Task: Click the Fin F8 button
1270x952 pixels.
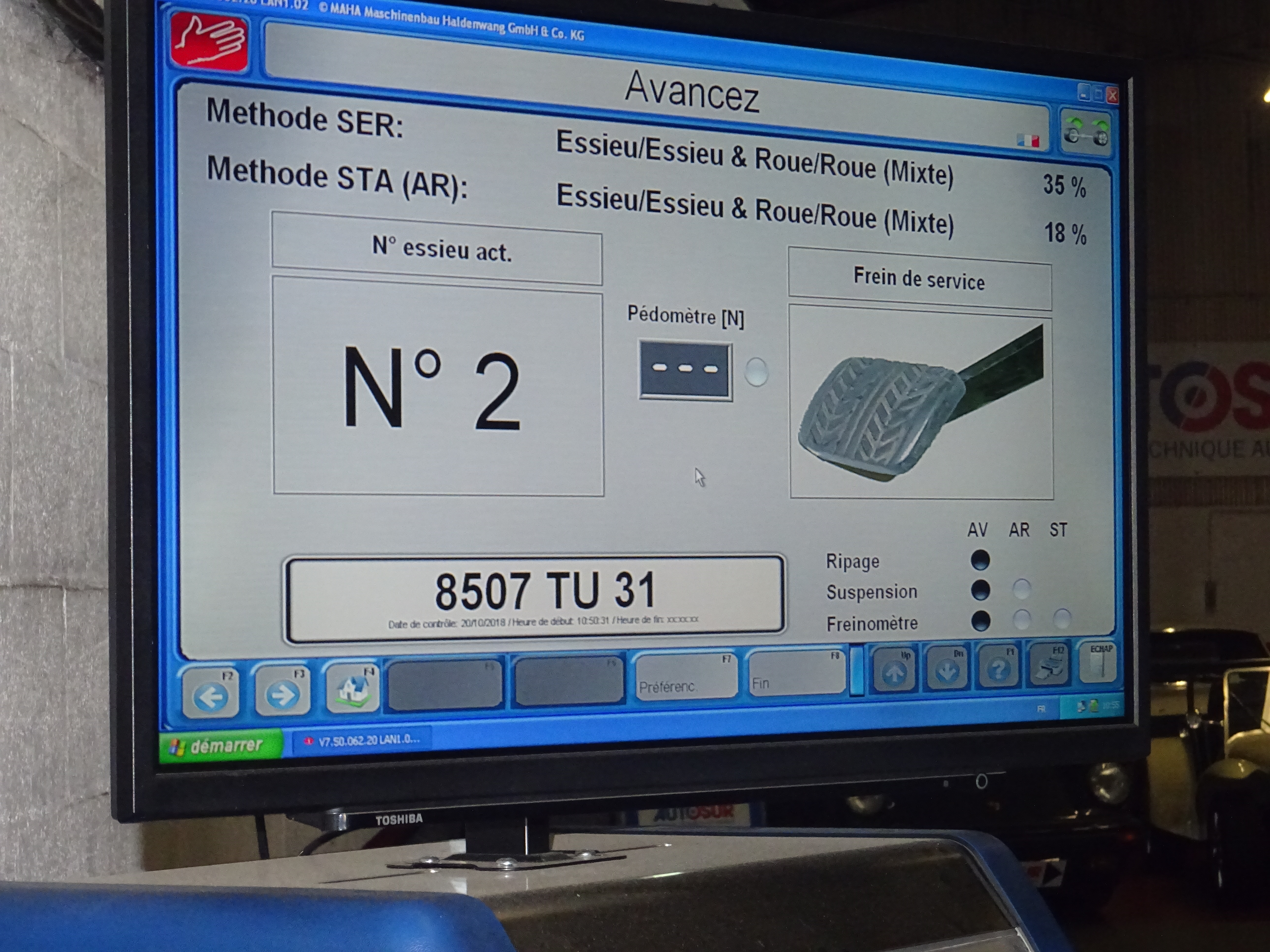Action: tap(796, 673)
